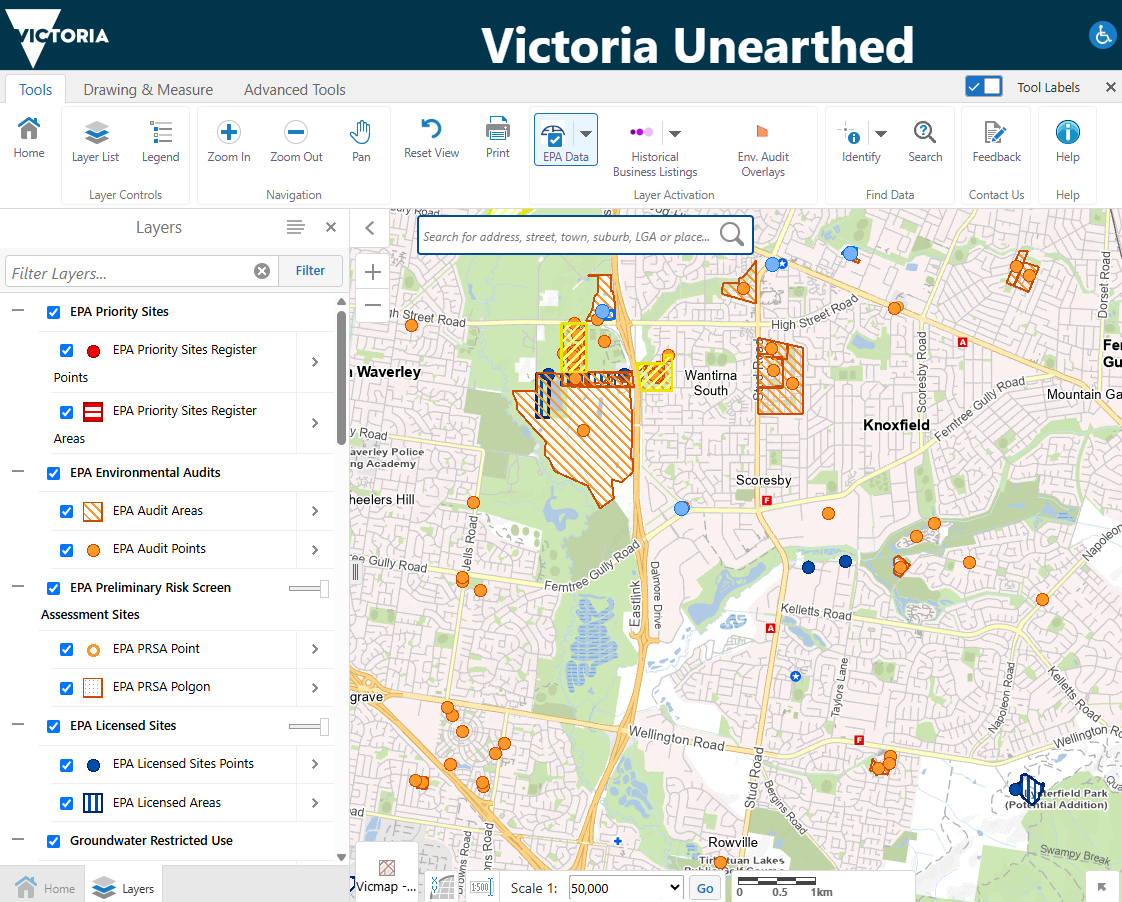Uncheck Groundwater Restricted Use checkbox
The height and width of the screenshot is (902, 1122).
54,841
